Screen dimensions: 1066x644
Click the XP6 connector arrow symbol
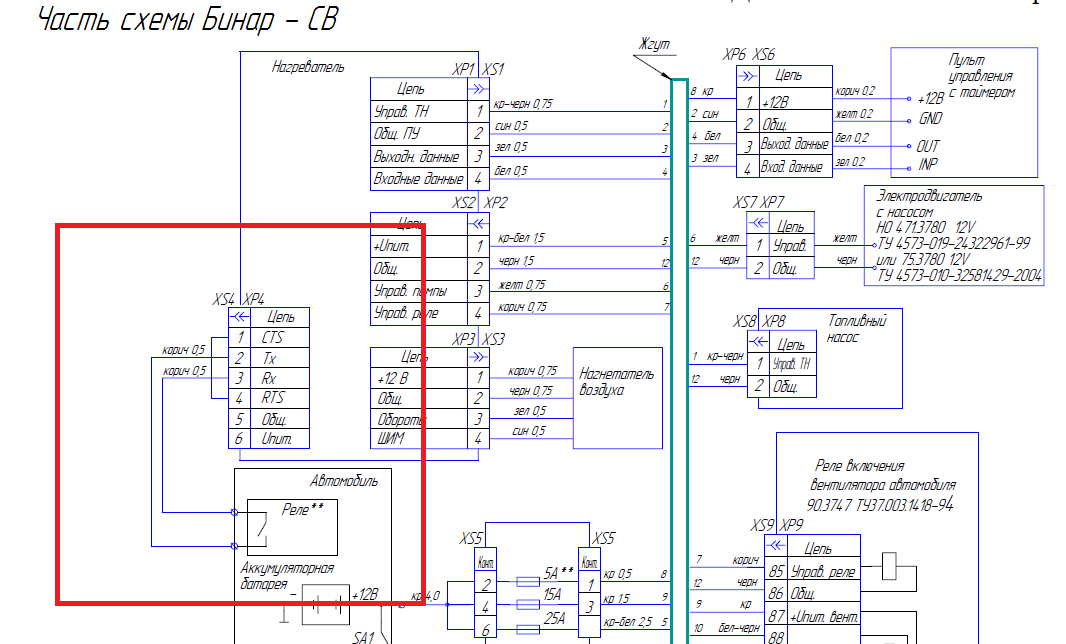point(747,75)
